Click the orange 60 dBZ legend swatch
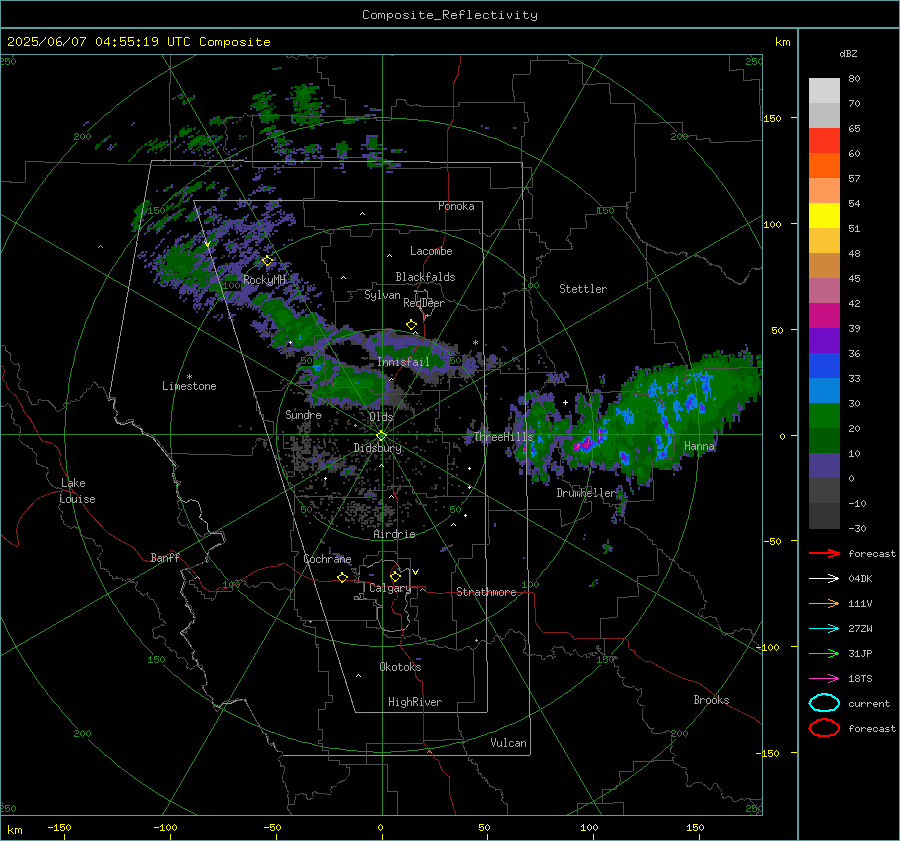Viewport: 900px width, 841px height. coord(824,166)
